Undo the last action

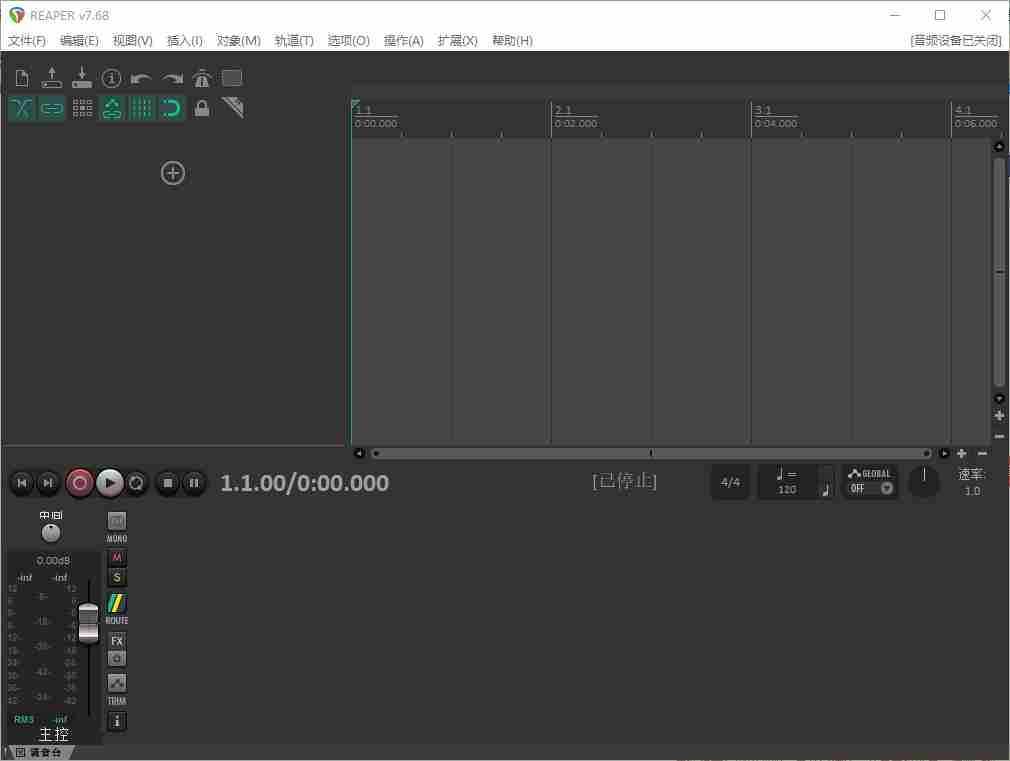[x=141, y=78]
